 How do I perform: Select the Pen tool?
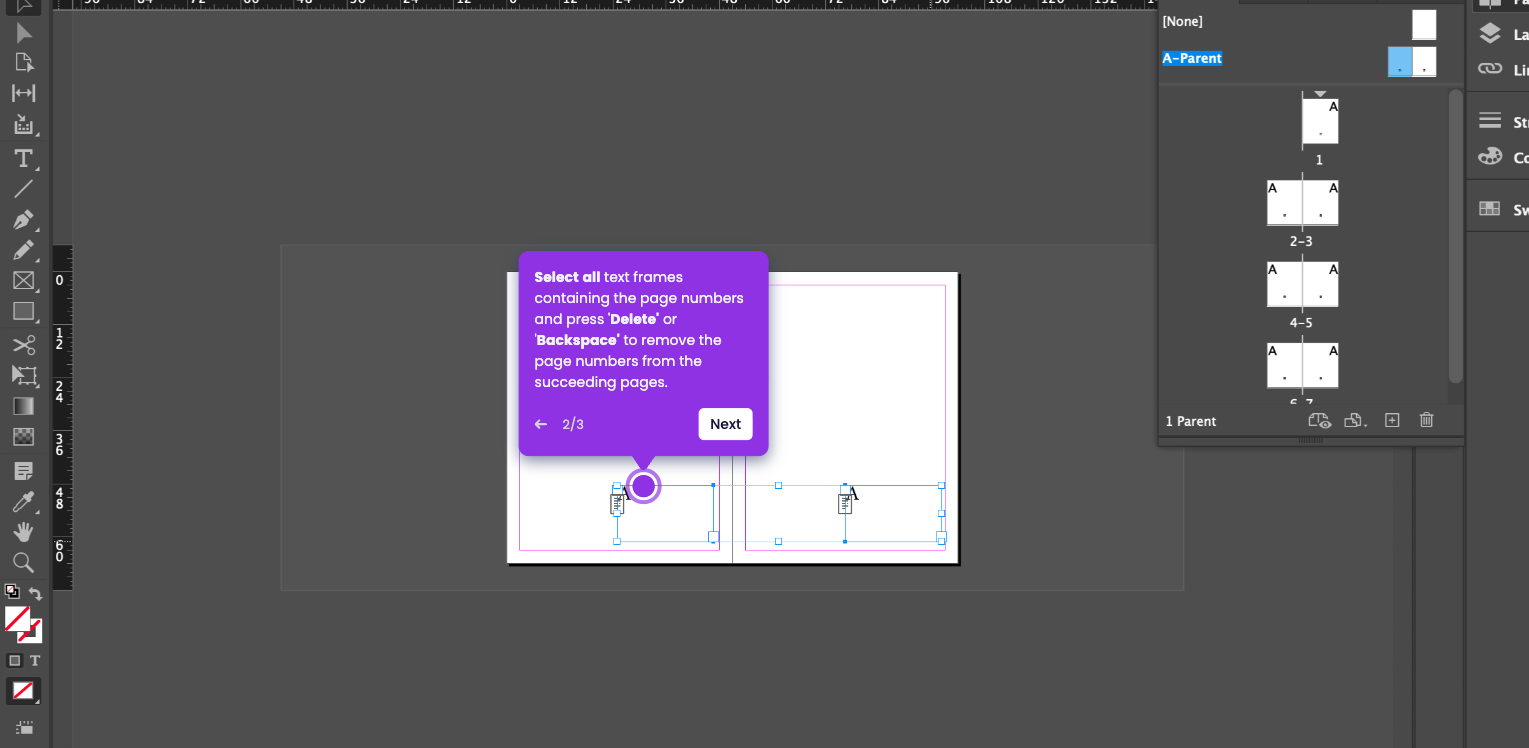pyautogui.click(x=23, y=219)
